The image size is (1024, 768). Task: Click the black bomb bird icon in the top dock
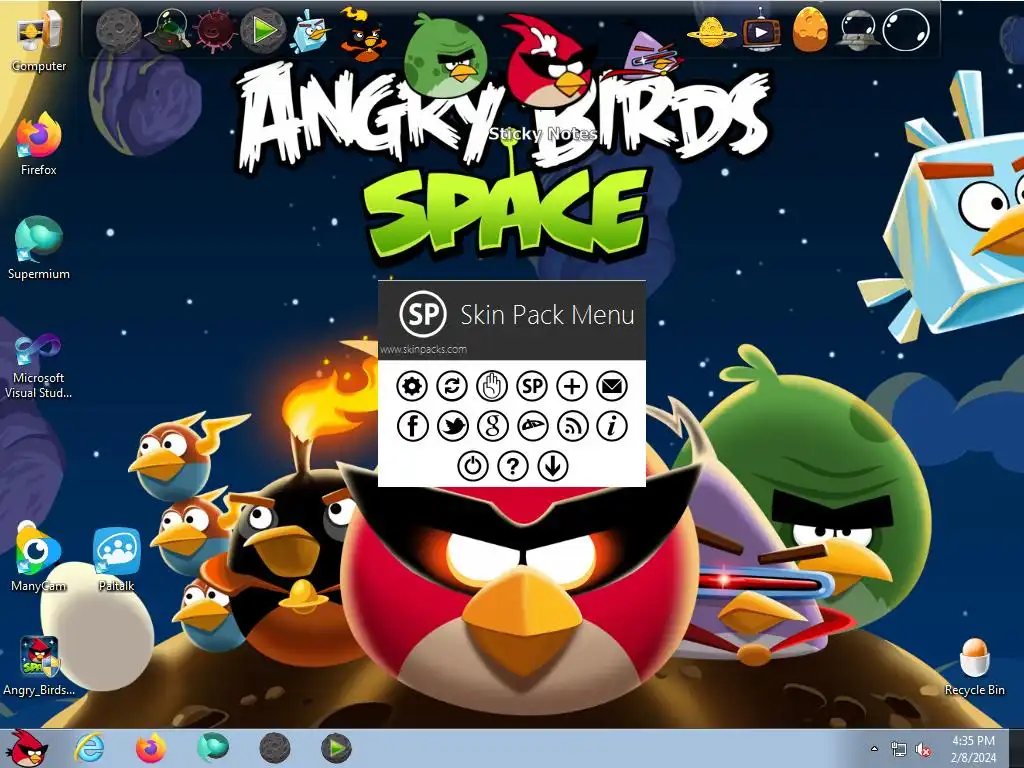point(362,33)
